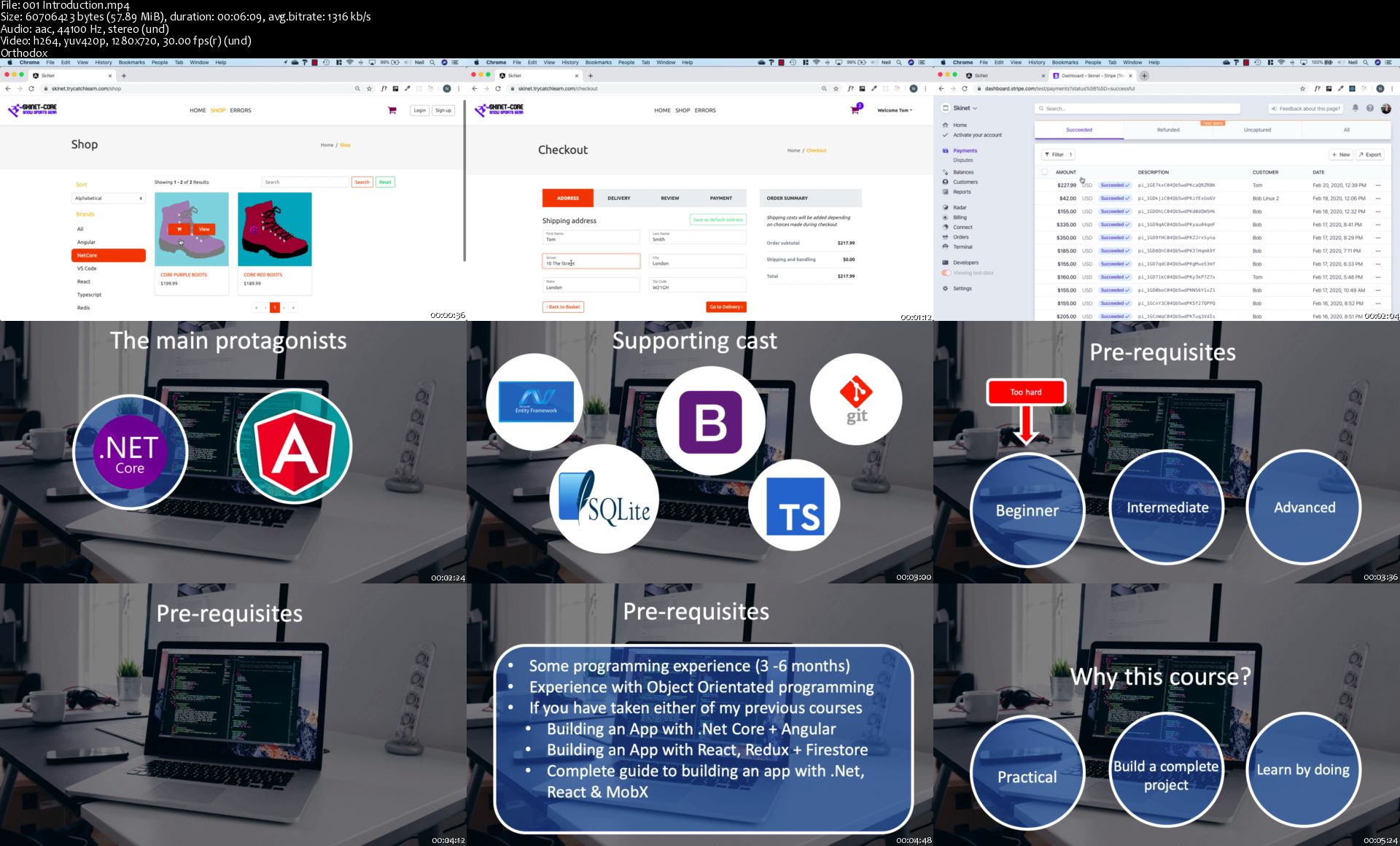Open Filter button in Stripe payments
1400x846 pixels.
1057,155
